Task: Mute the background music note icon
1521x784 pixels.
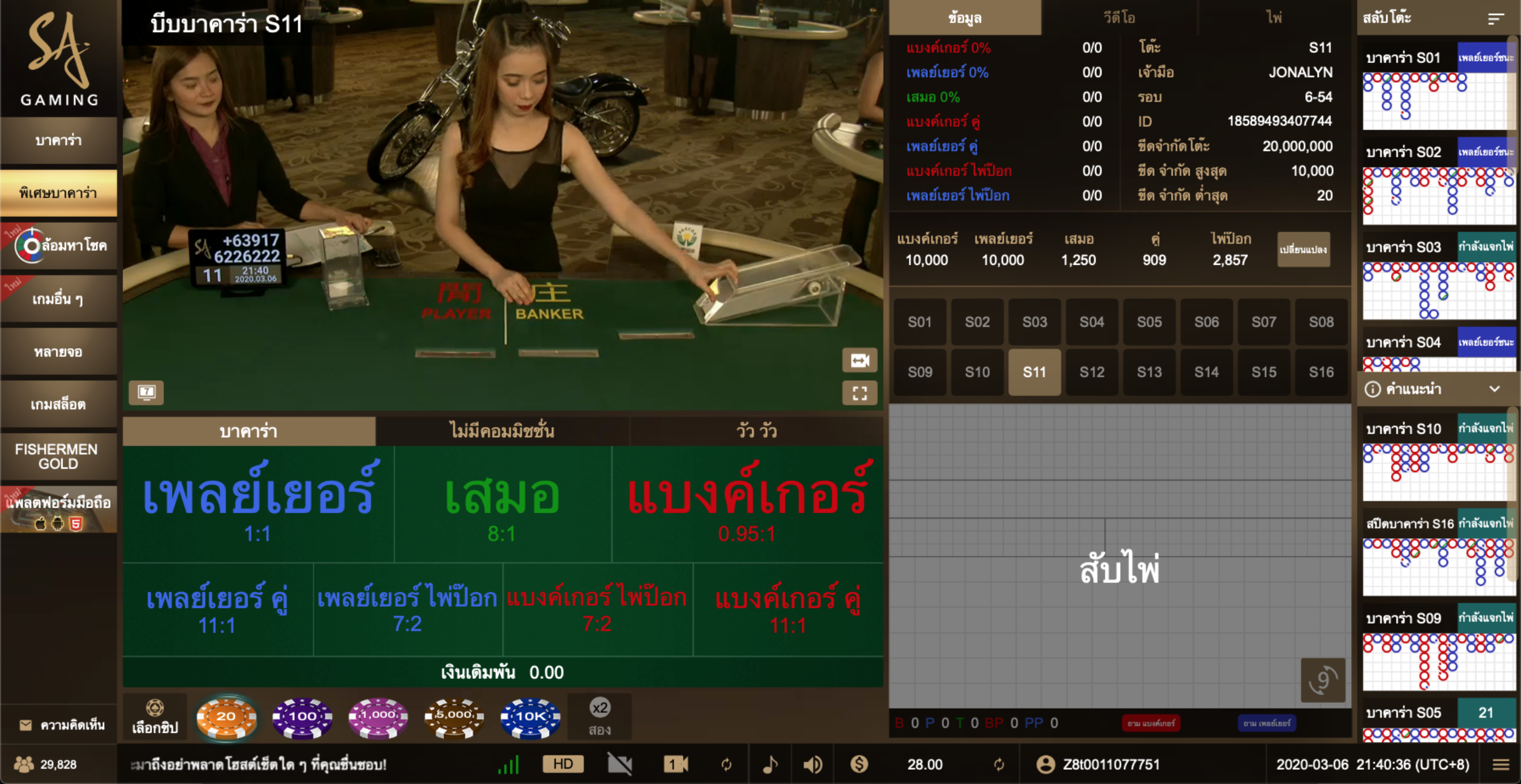Action: pos(769,764)
